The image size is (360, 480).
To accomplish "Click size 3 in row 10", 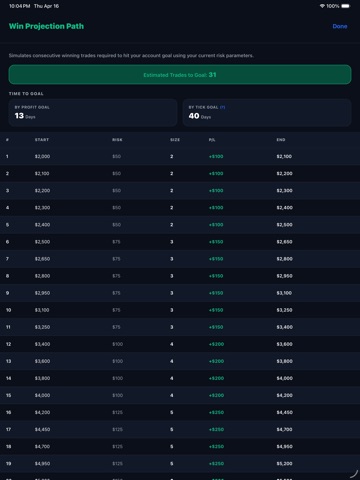I will point(172,310).
